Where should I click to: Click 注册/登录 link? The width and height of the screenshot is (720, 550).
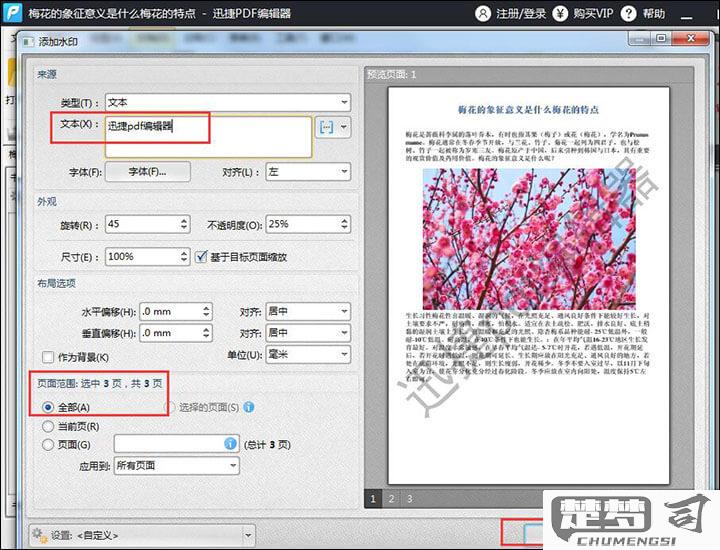(520, 14)
